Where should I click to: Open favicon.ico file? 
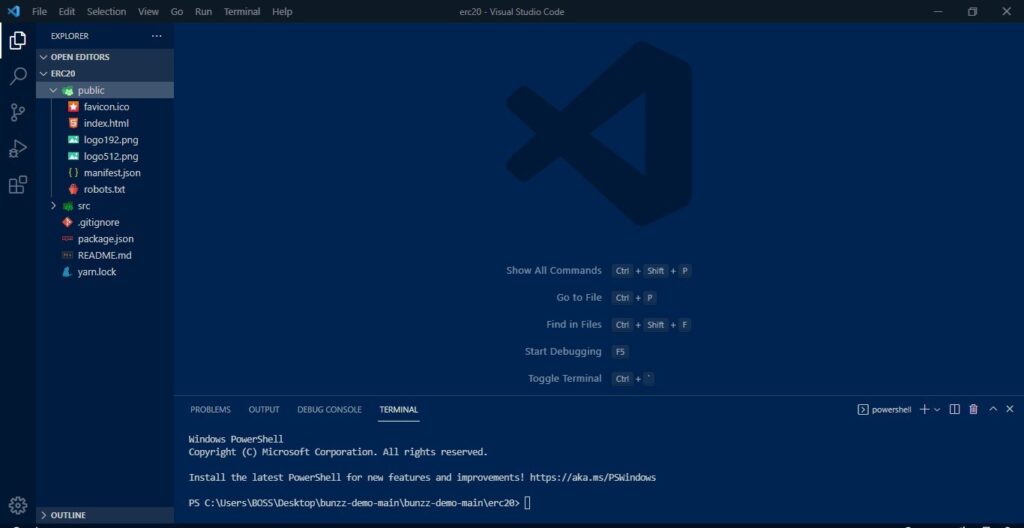pyautogui.click(x=105, y=107)
